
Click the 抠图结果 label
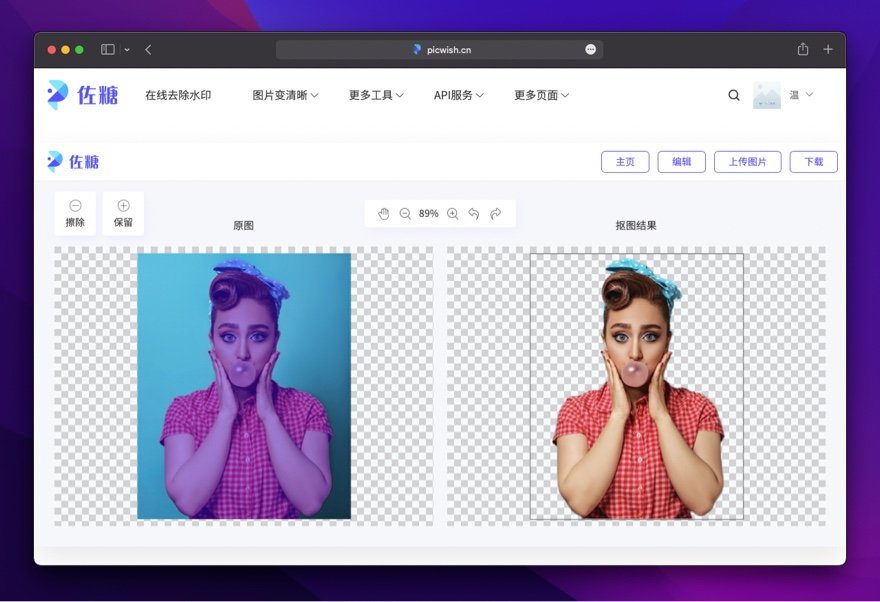click(x=636, y=226)
